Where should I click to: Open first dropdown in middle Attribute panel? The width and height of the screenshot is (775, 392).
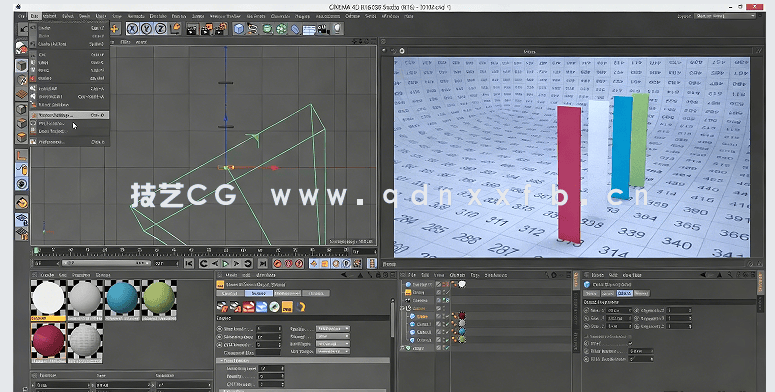333,328
